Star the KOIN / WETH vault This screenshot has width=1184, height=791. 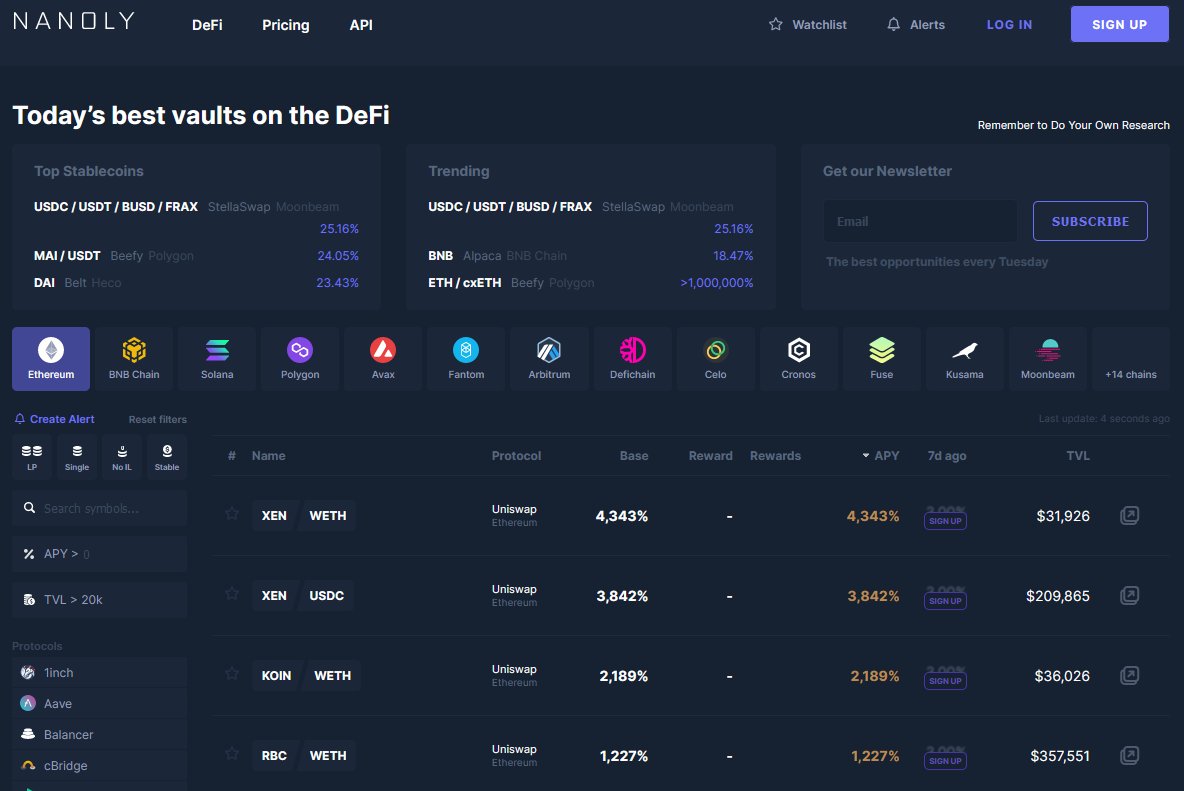tap(232, 674)
